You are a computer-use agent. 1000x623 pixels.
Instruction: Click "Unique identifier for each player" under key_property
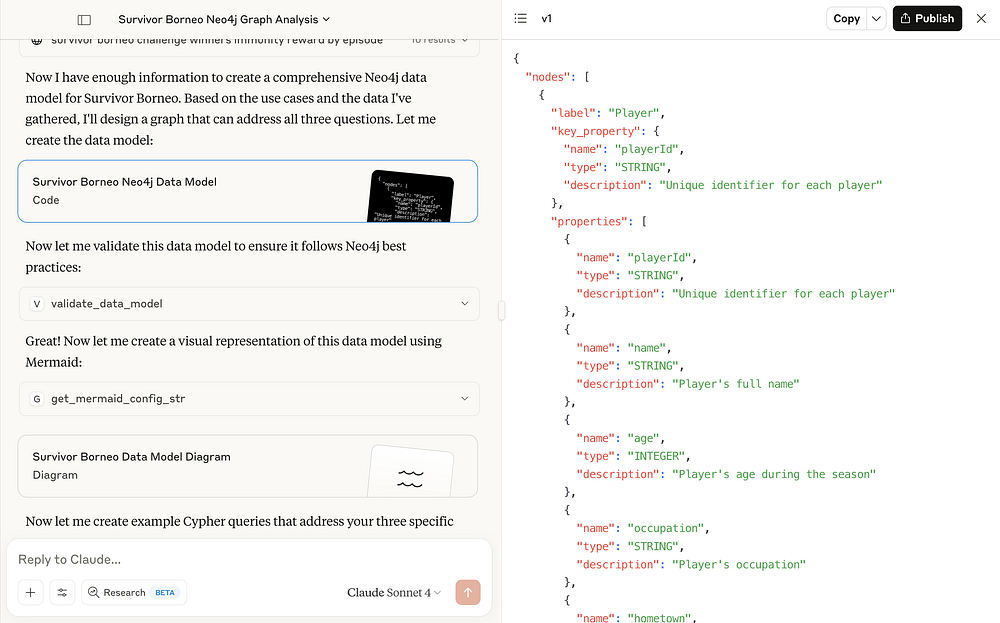[770, 185]
